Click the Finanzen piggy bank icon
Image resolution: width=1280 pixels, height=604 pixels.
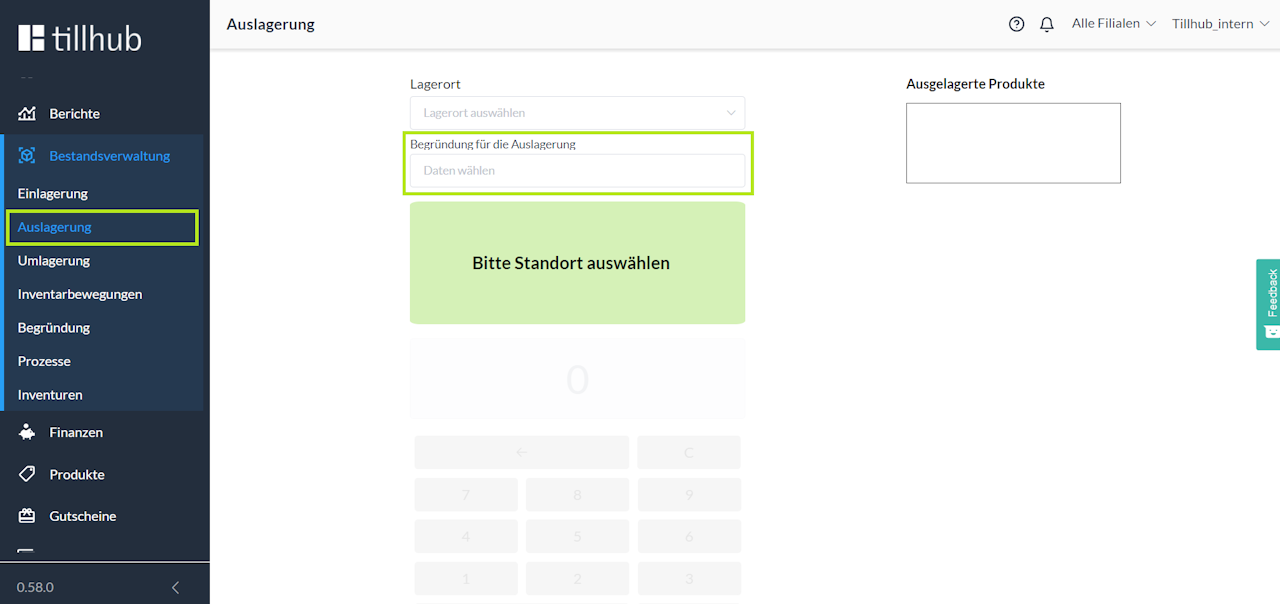pos(27,433)
